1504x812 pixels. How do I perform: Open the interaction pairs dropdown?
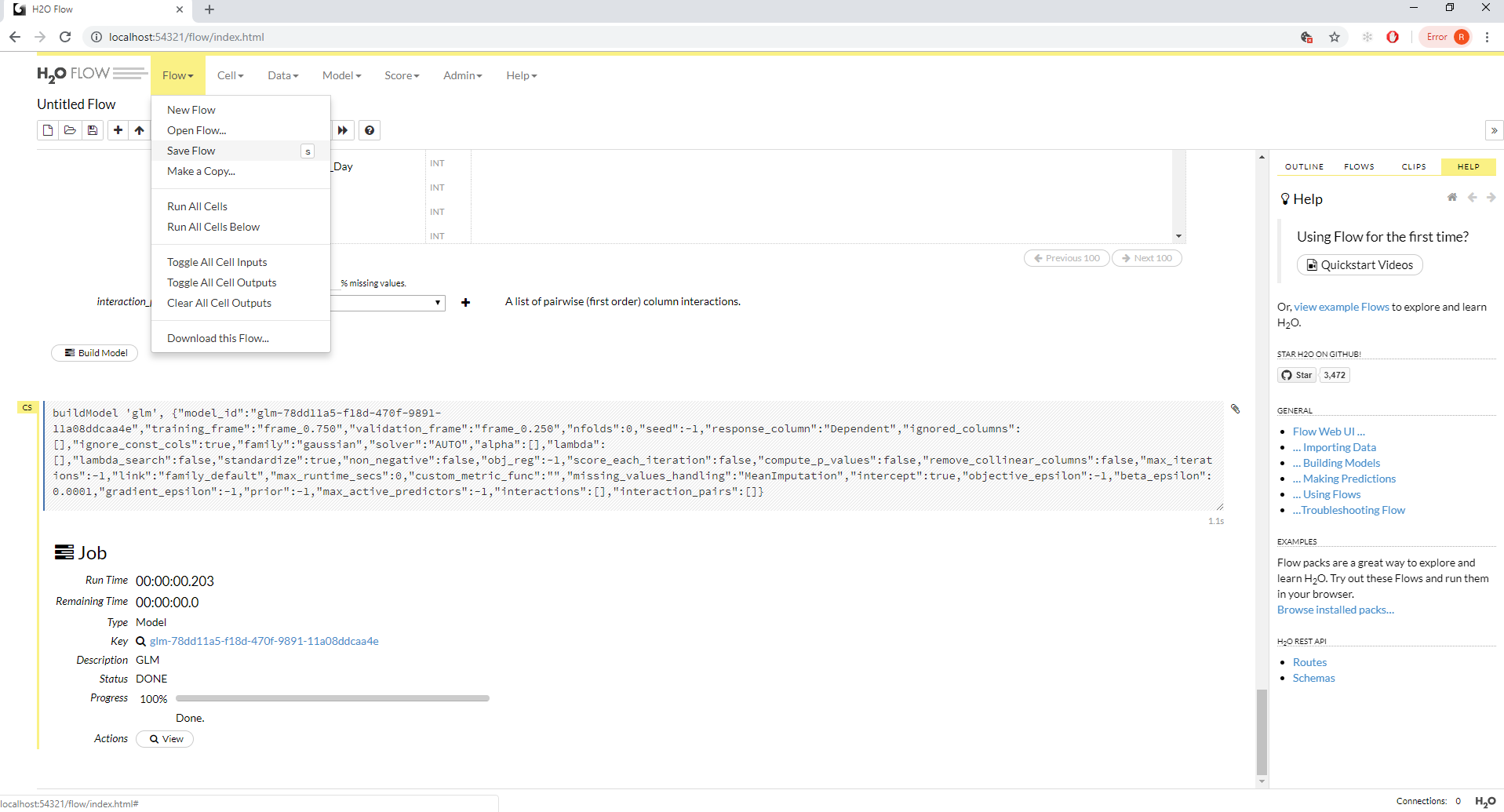388,303
